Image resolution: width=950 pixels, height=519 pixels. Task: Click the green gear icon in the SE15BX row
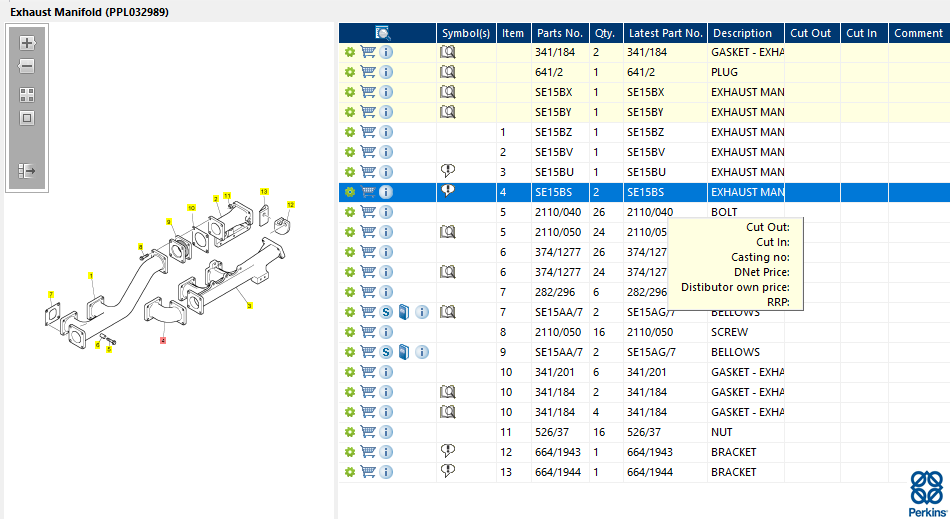point(350,92)
